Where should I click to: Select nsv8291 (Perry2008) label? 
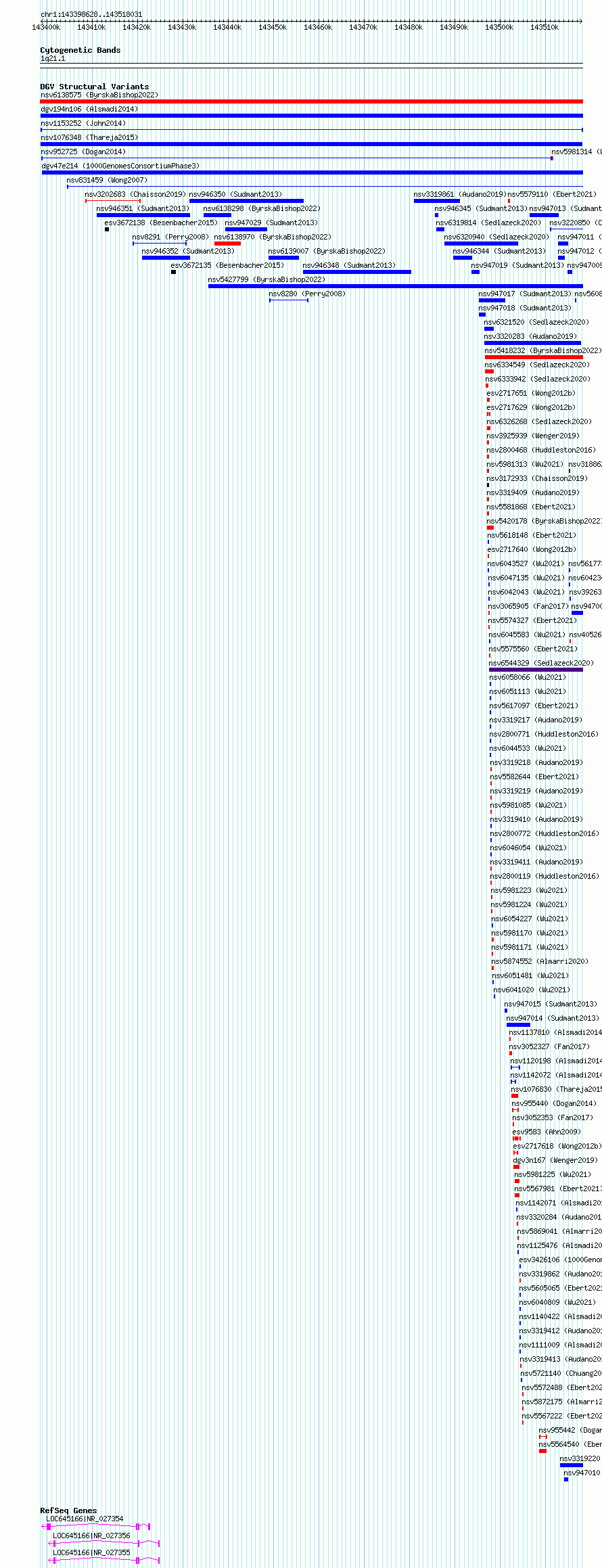click(170, 237)
